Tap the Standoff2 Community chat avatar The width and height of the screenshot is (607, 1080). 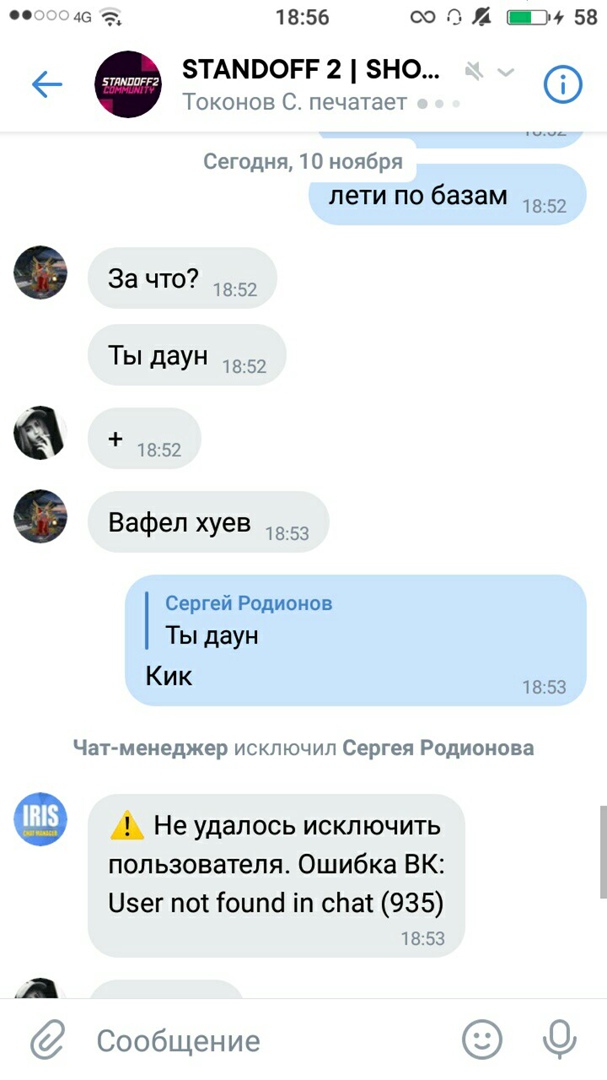[127, 84]
